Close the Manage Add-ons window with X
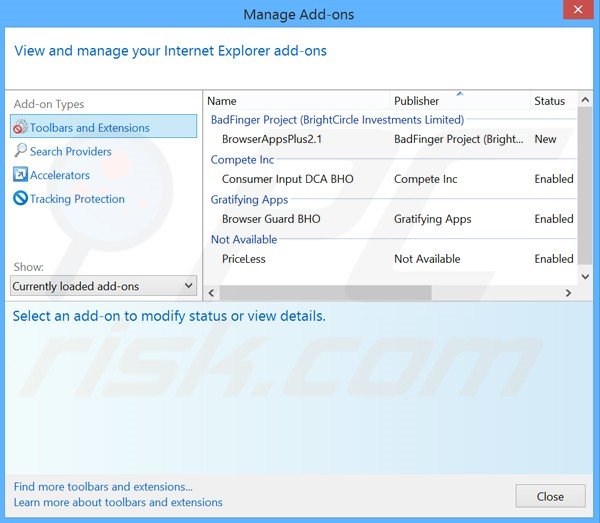The width and height of the screenshot is (600, 523). pyautogui.click(x=578, y=9)
